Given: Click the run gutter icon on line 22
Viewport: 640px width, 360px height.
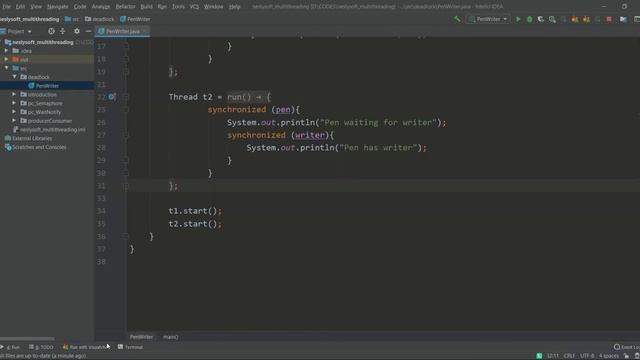Looking at the screenshot, I should click(111, 97).
